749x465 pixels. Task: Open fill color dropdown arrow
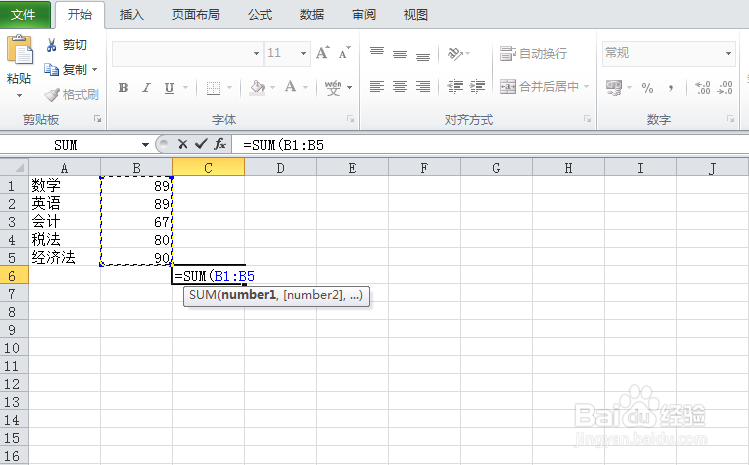tap(272, 88)
